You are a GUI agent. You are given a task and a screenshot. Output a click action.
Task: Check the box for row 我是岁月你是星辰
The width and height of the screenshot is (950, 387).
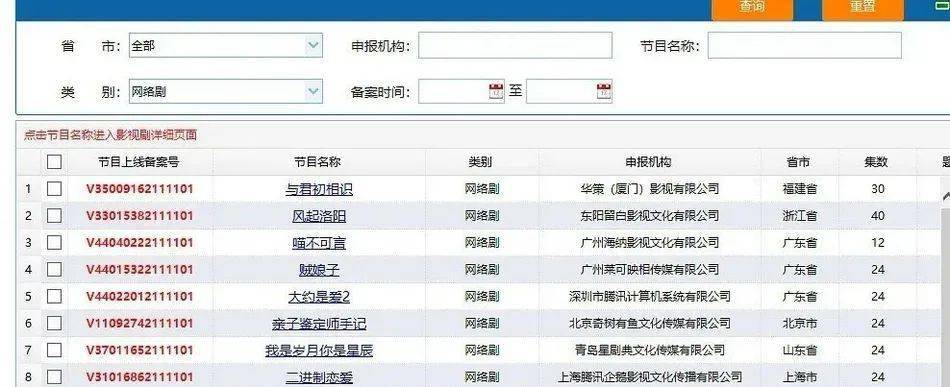(x=55, y=350)
